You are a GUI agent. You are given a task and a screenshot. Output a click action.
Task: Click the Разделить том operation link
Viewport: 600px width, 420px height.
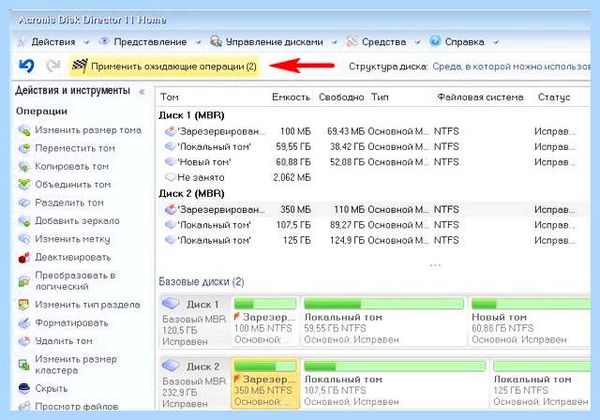[69, 203]
